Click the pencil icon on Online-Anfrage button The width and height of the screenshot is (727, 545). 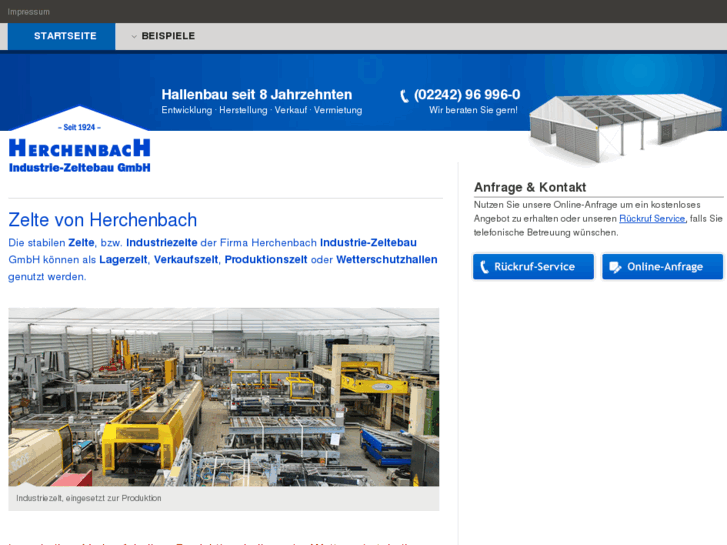(615, 268)
